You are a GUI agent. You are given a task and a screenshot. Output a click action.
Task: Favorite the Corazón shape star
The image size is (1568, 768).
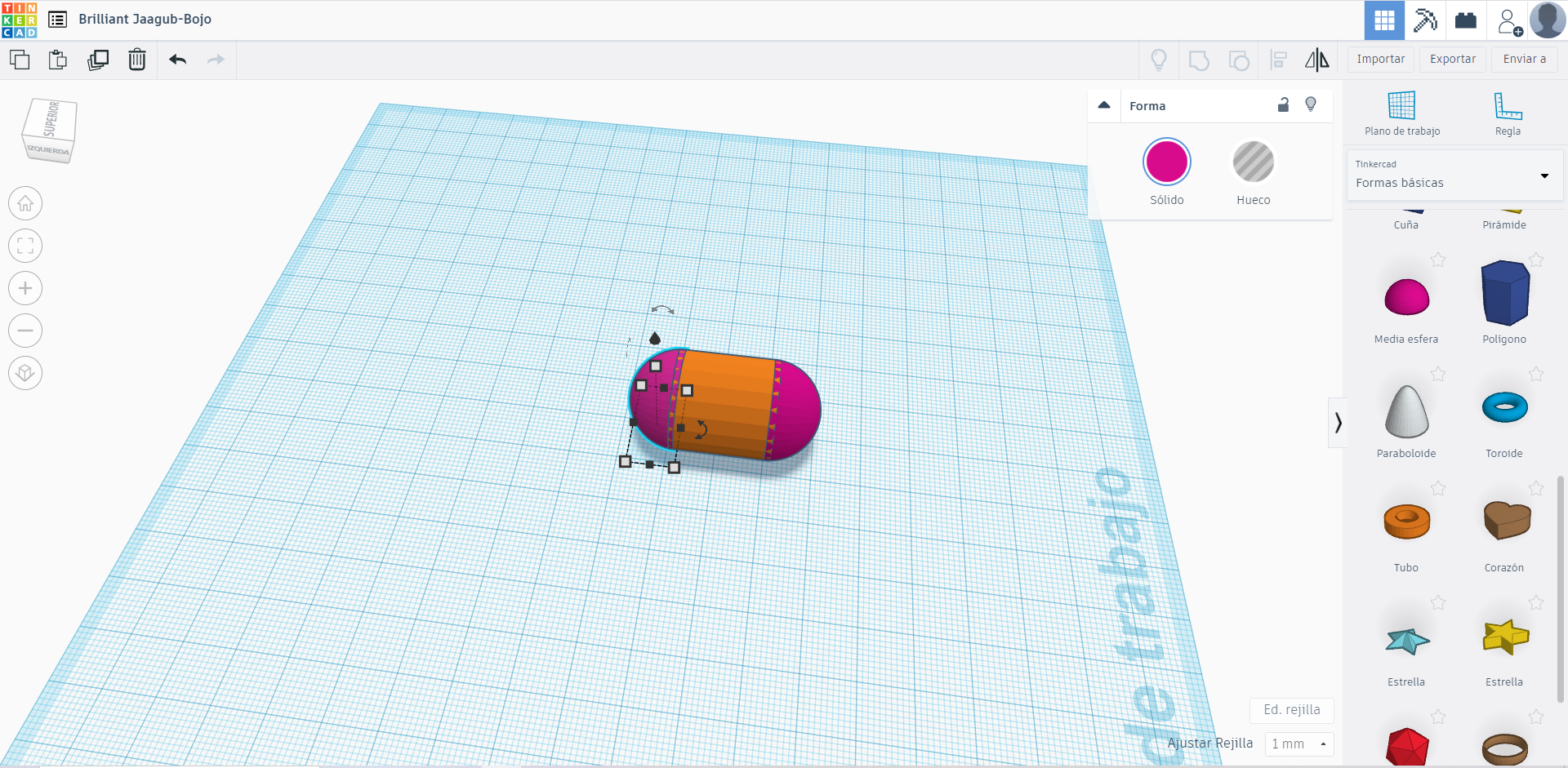tap(1536, 488)
